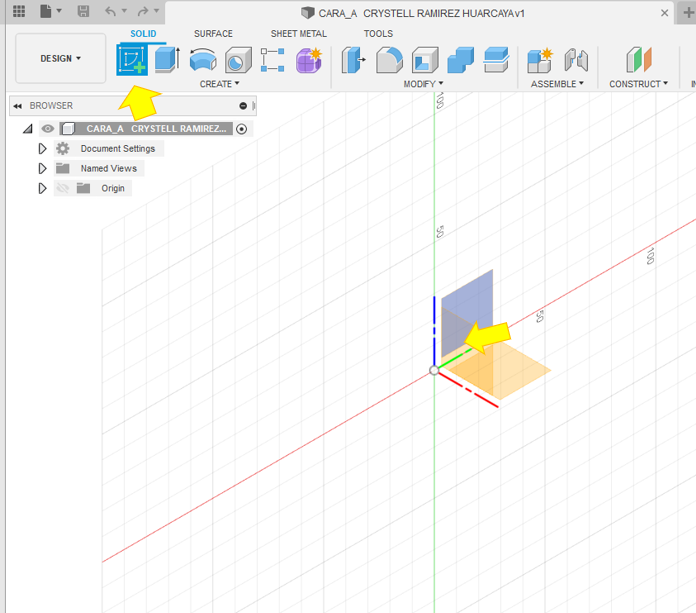Open the Redo history dropdown arrow
Viewport: 696px width, 613px height.
coord(156,11)
